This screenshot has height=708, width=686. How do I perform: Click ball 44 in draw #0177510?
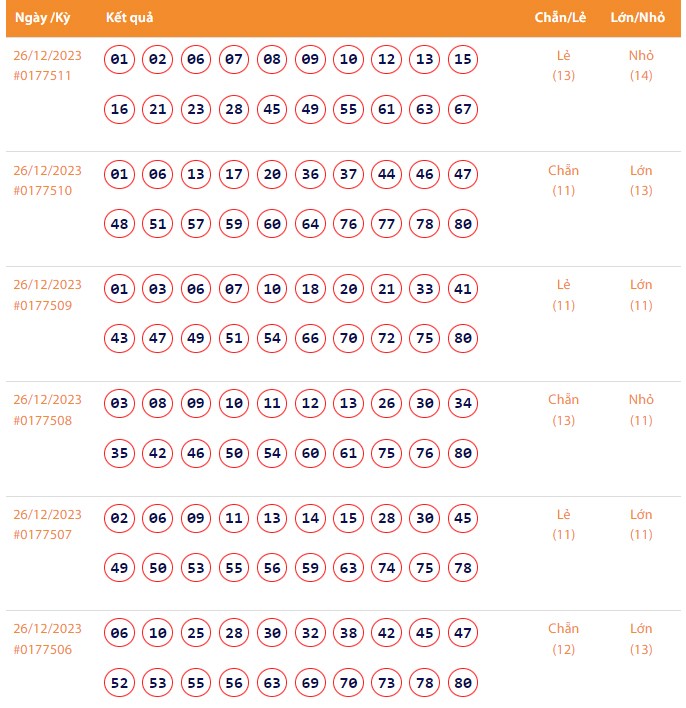pyautogui.click(x=386, y=174)
